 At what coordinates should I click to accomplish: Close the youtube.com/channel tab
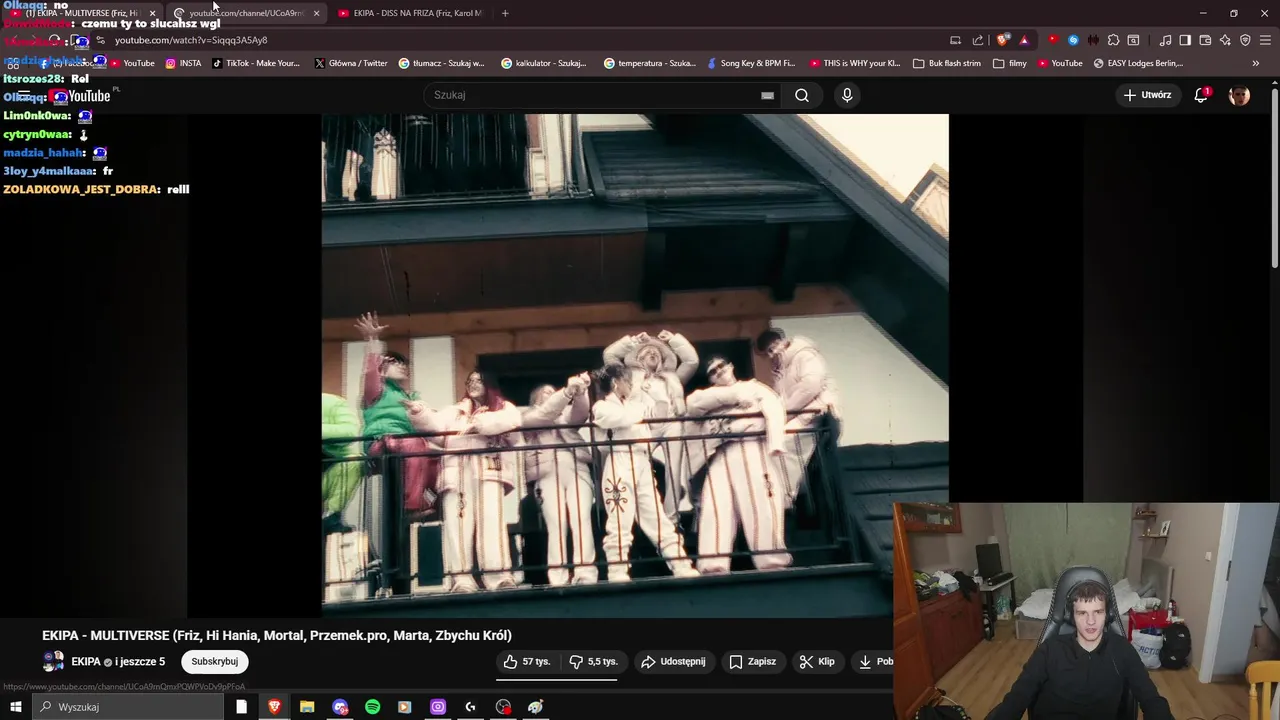coord(316,13)
